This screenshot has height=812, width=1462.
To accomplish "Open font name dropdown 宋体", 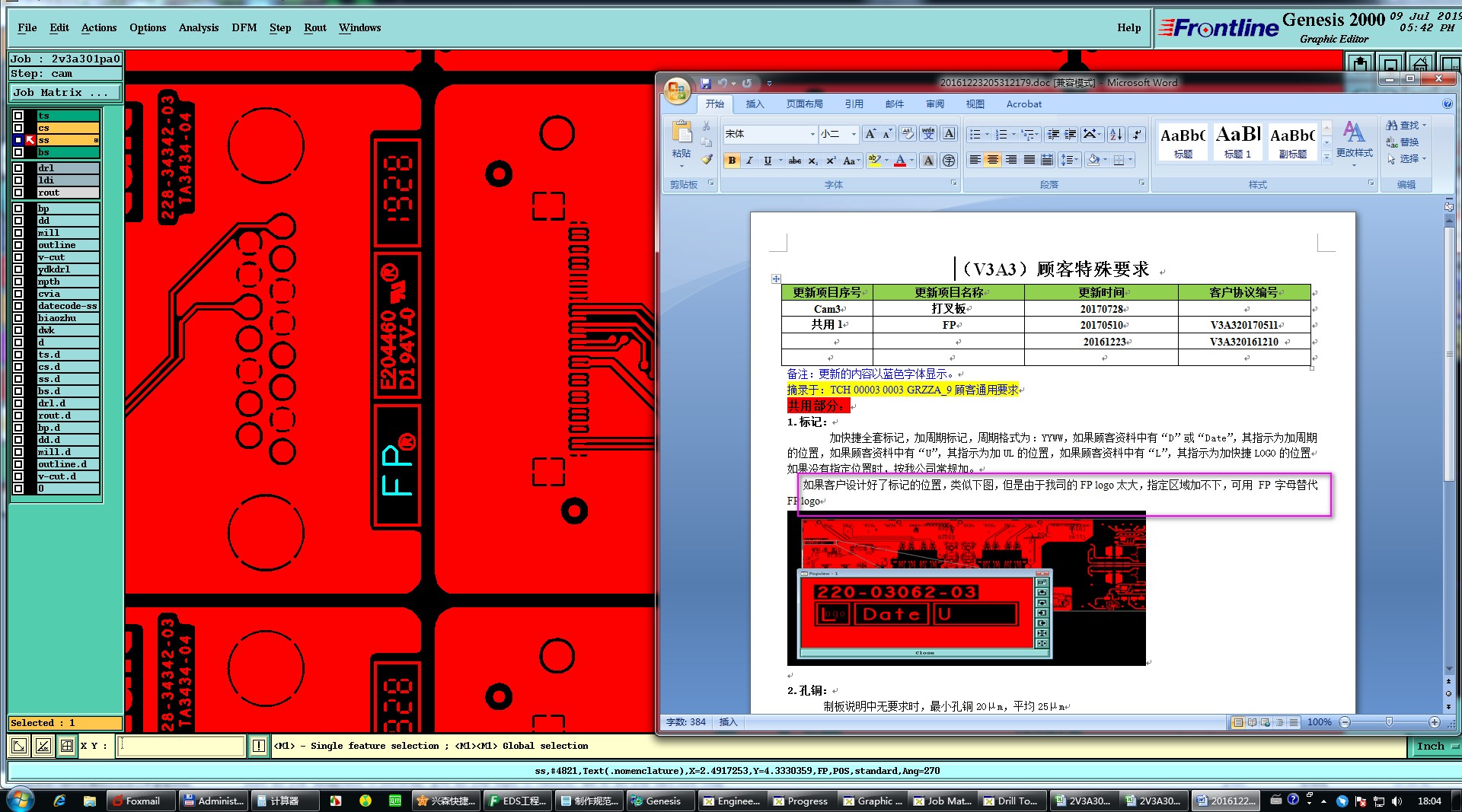I will 812,134.
